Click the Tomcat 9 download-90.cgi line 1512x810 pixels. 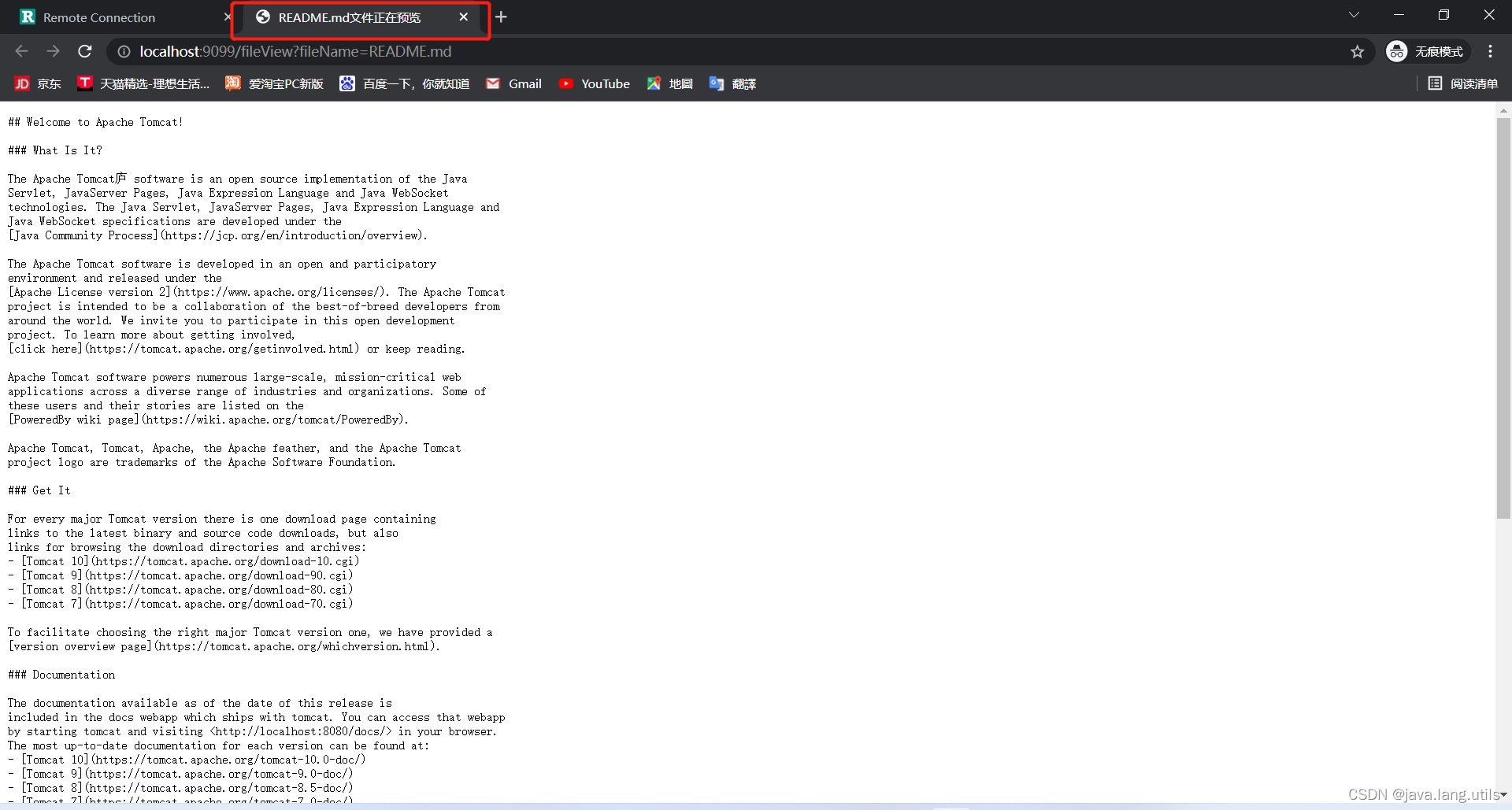pos(180,575)
